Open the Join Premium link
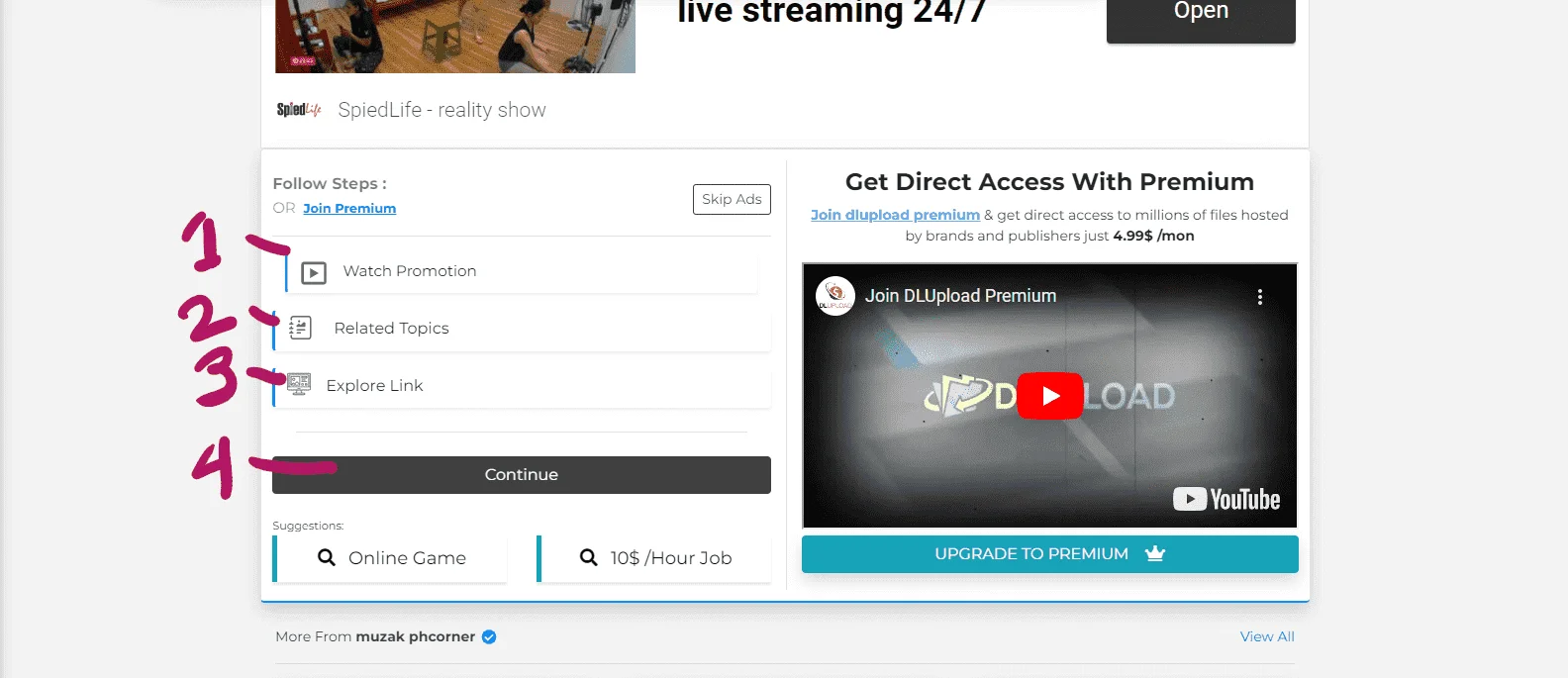 (349, 208)
